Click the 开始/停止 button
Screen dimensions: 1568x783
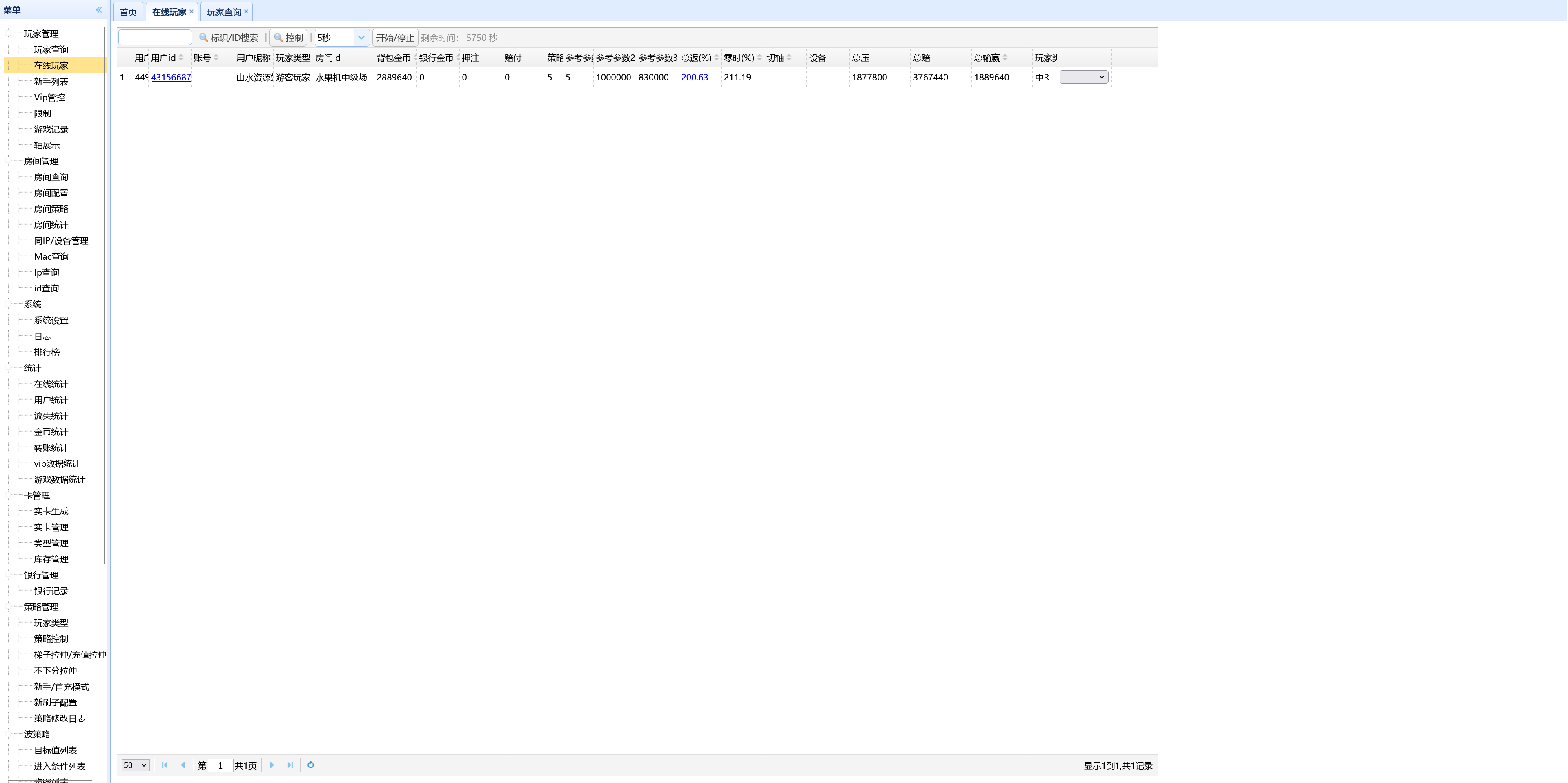click(395, 38)
